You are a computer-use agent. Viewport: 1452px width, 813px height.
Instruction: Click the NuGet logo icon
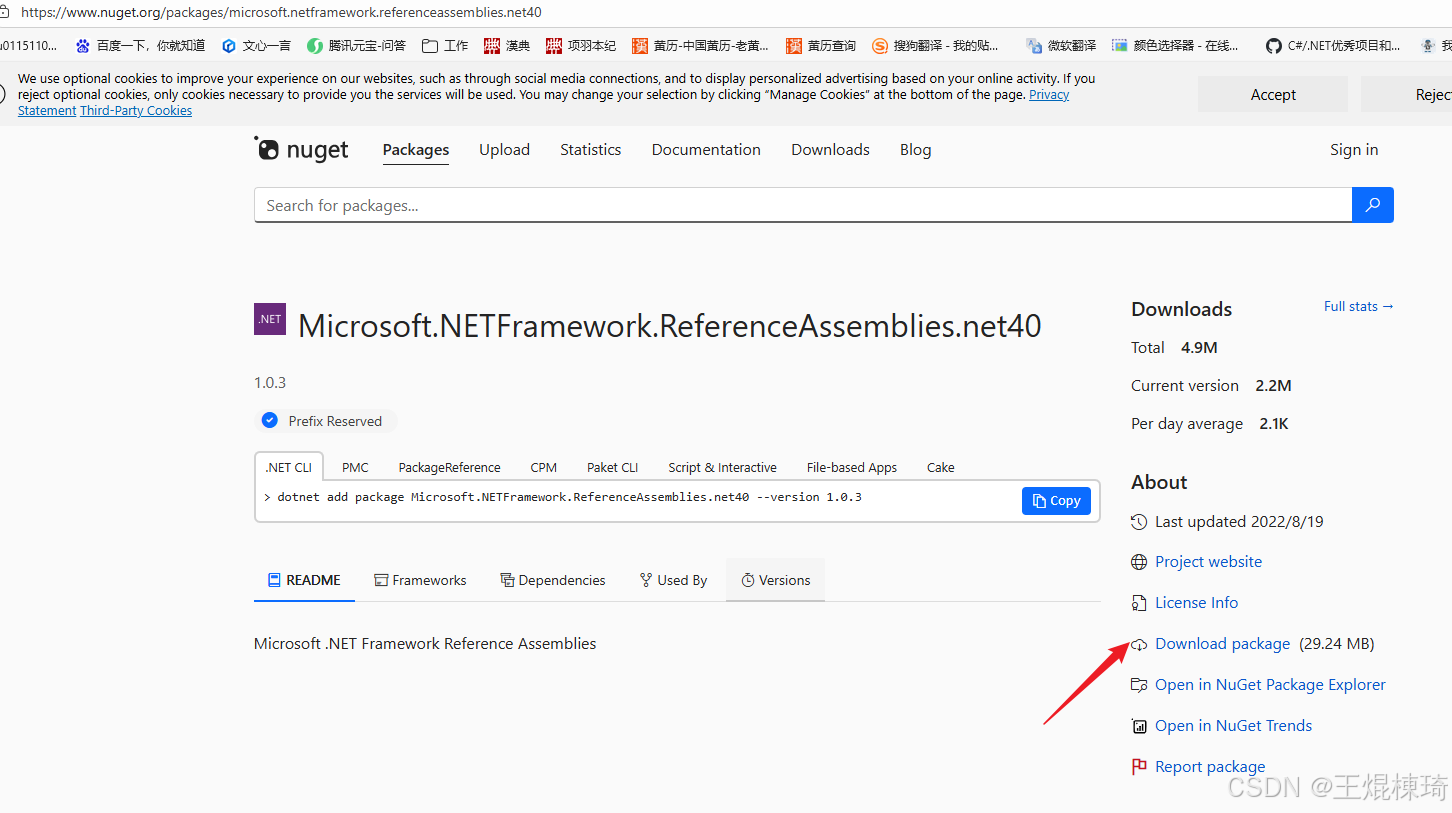tap(267, 149)
